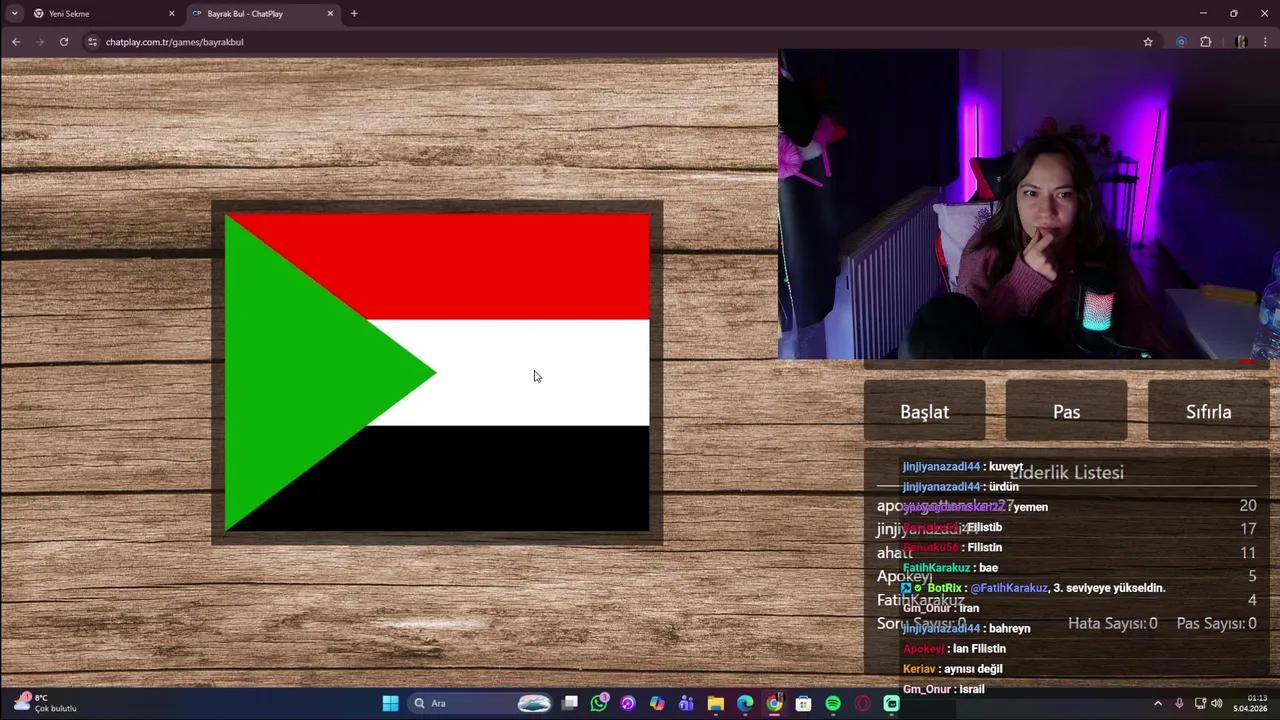This screenshot has height=720, width=1280.
Task: Click the adblock shield icon in the toolbar
Action: tap(1181, 42)
